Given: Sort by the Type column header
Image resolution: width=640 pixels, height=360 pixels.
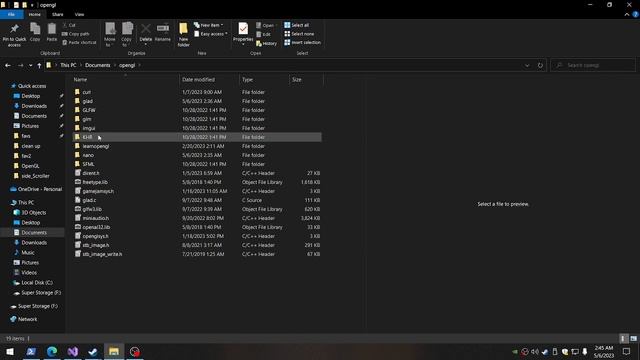Looking at the screenshot, I should point(264,80).
